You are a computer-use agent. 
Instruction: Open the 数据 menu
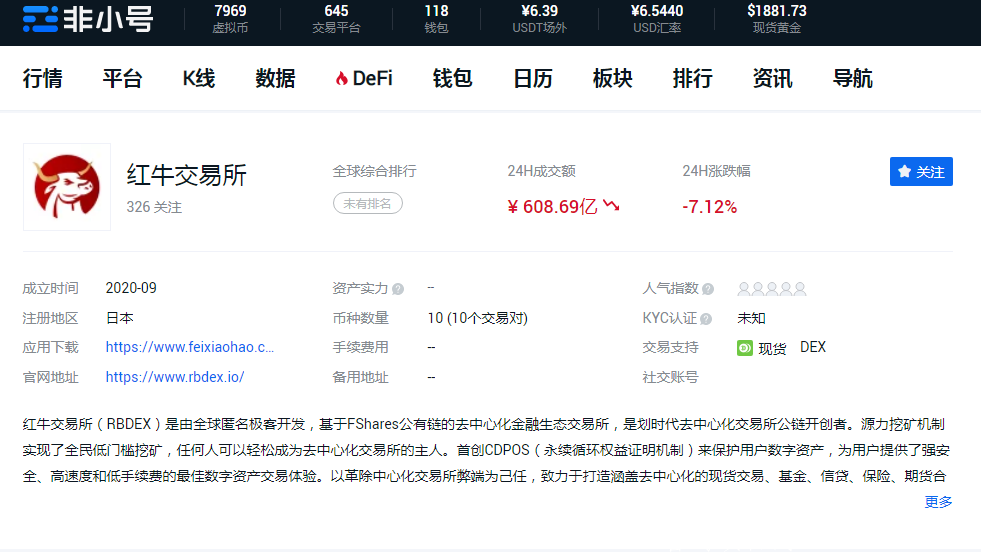click(x=275, y=79)
